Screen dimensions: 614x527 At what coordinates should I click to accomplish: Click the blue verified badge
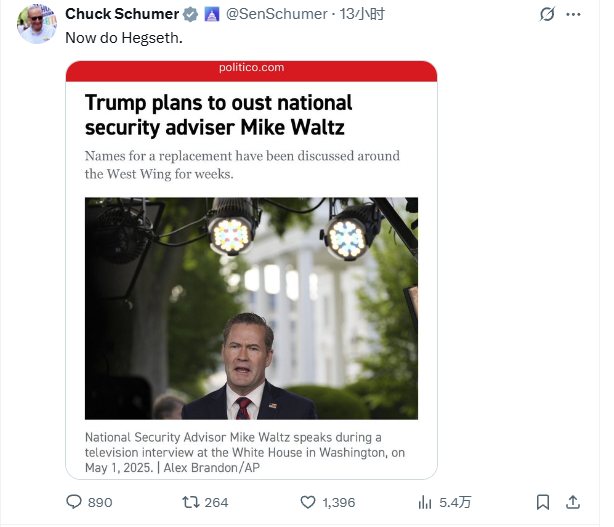point(190,14)
